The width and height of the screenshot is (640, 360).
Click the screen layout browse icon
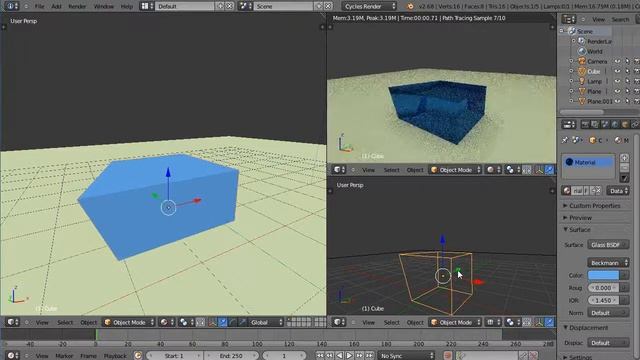pos(147,6)
